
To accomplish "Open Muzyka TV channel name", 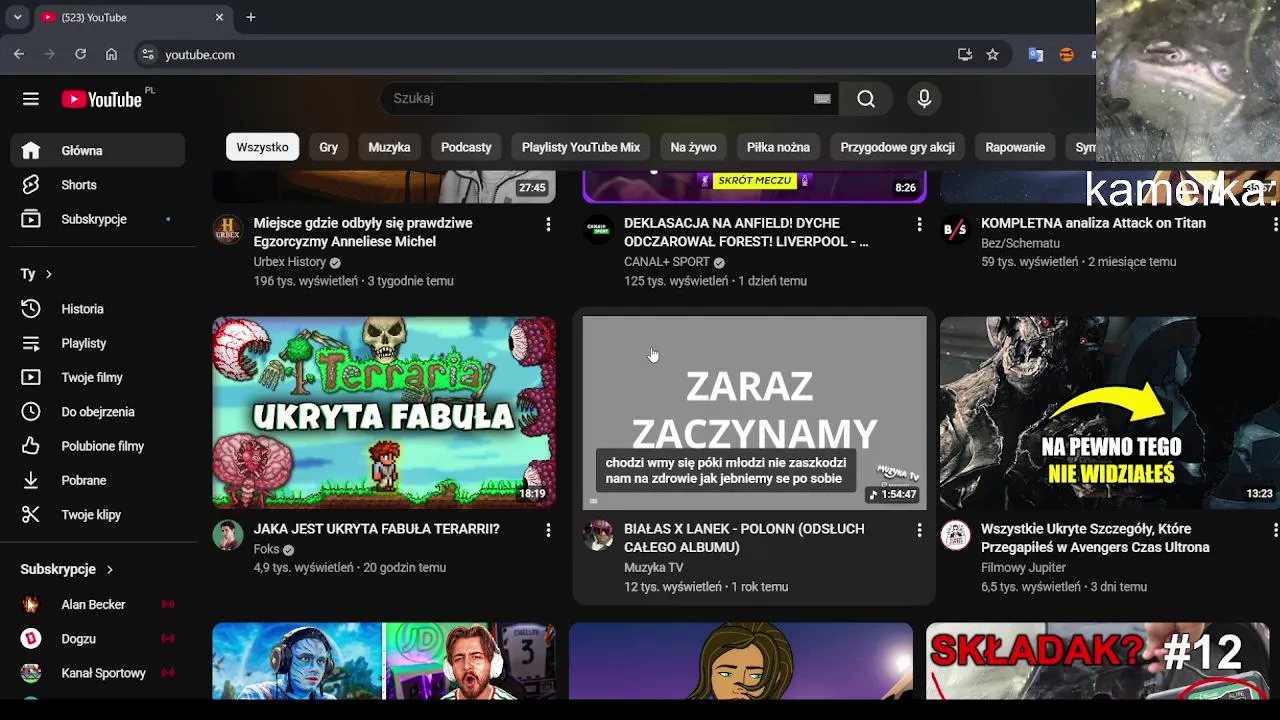I will click(x=654, y=567).
